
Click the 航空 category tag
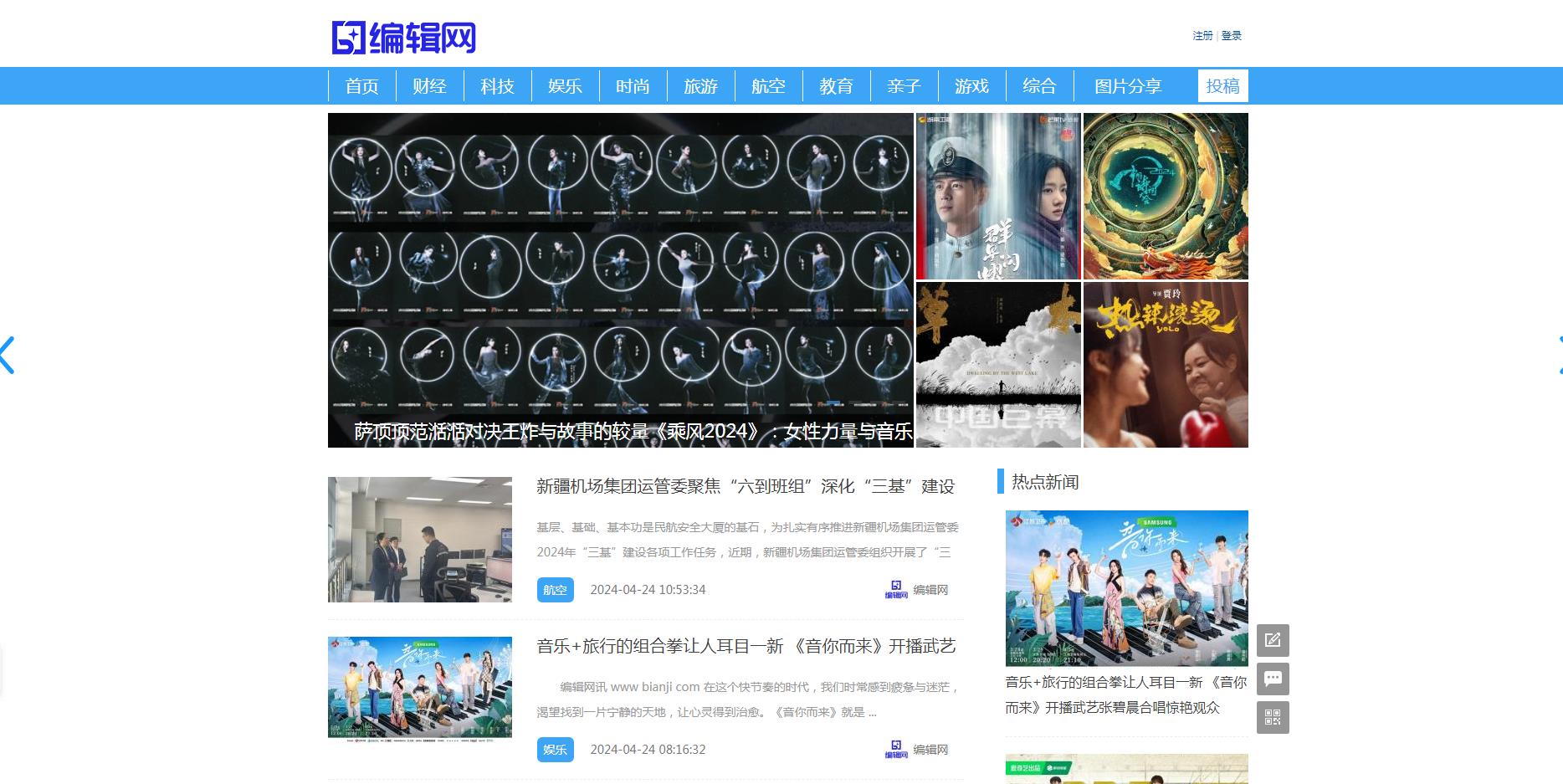(x=556, y=590)
